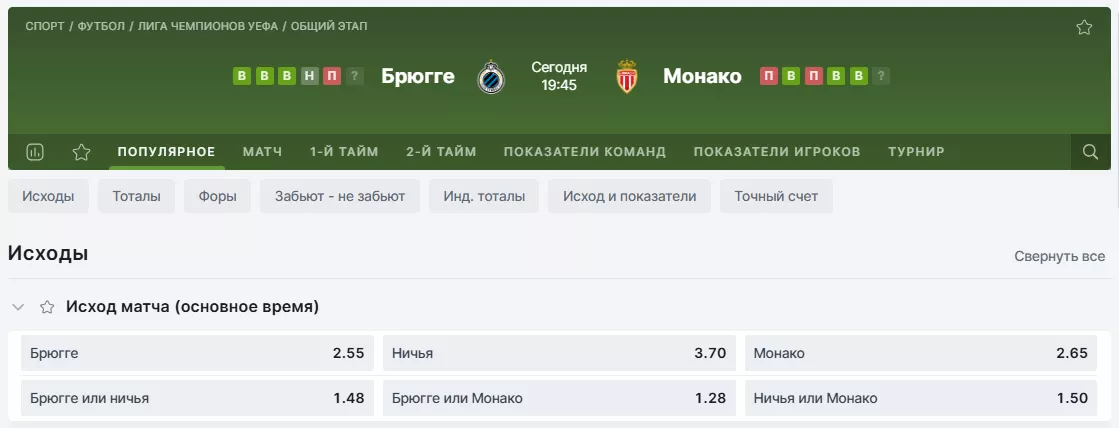Collapse the "Исход матча" section chevron

click(19, 307)
